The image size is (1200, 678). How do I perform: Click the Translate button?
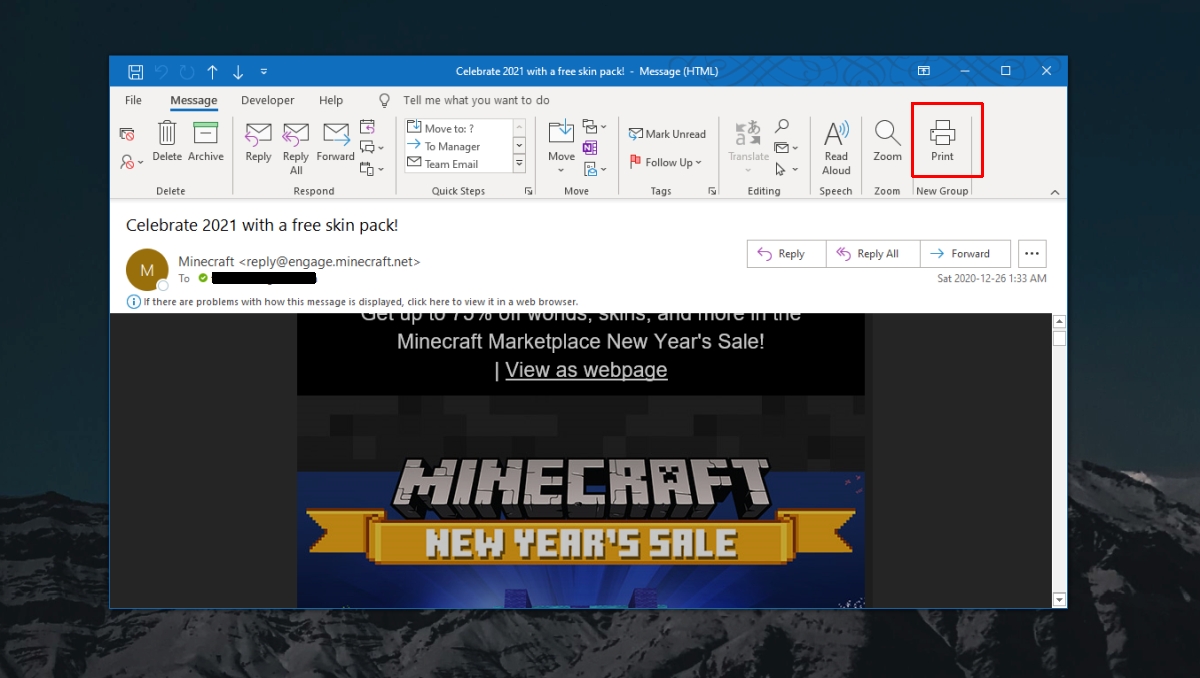[x=749, y=147]
